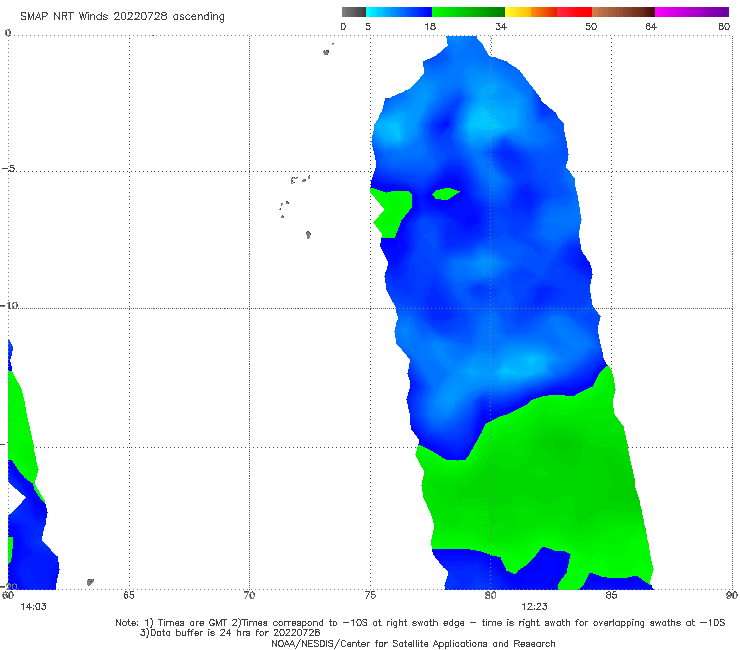
Task: Click the "3)Data buffer is 24 hrs" note line
Action: pyautogui.click(x=230, y=633)
